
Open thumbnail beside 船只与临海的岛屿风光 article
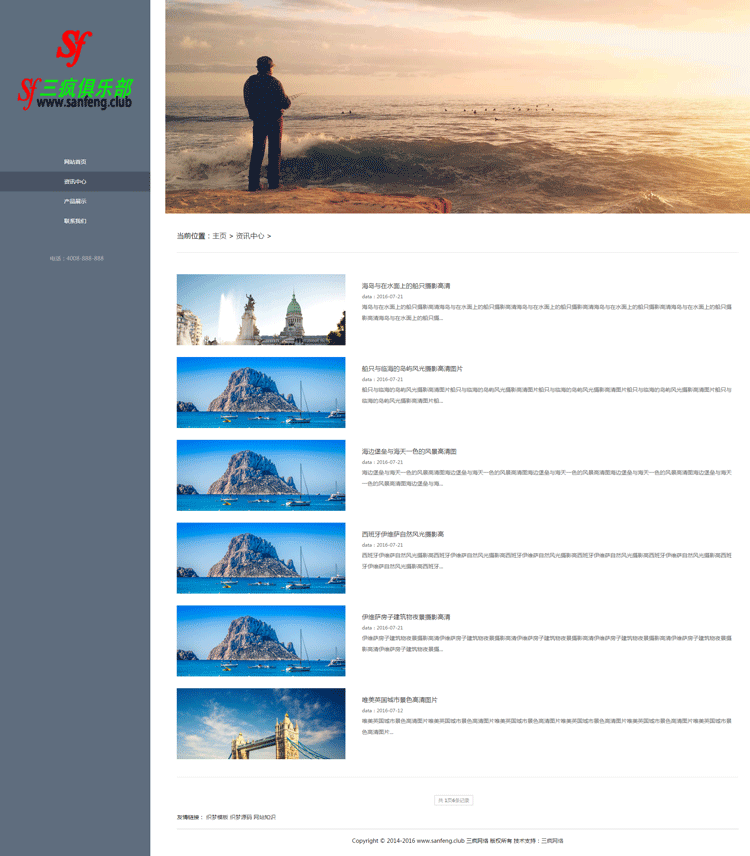point(261,393)
